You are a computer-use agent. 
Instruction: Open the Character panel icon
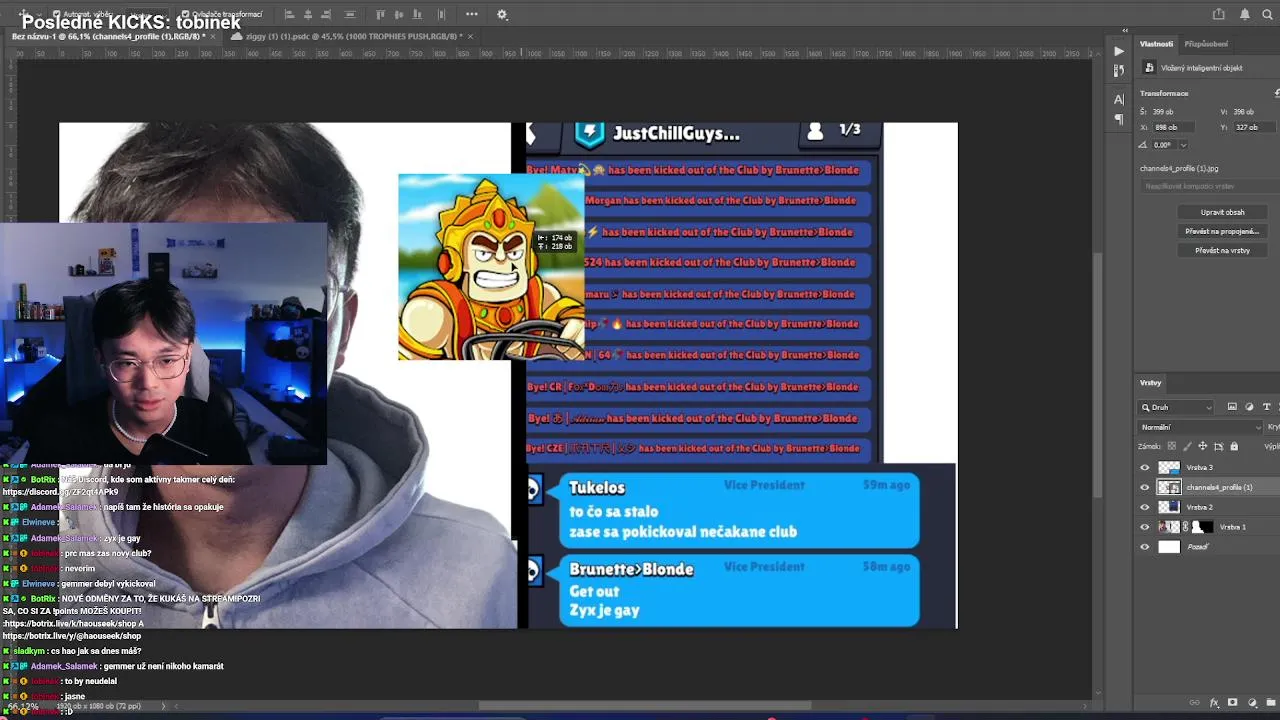point(1119,99)
